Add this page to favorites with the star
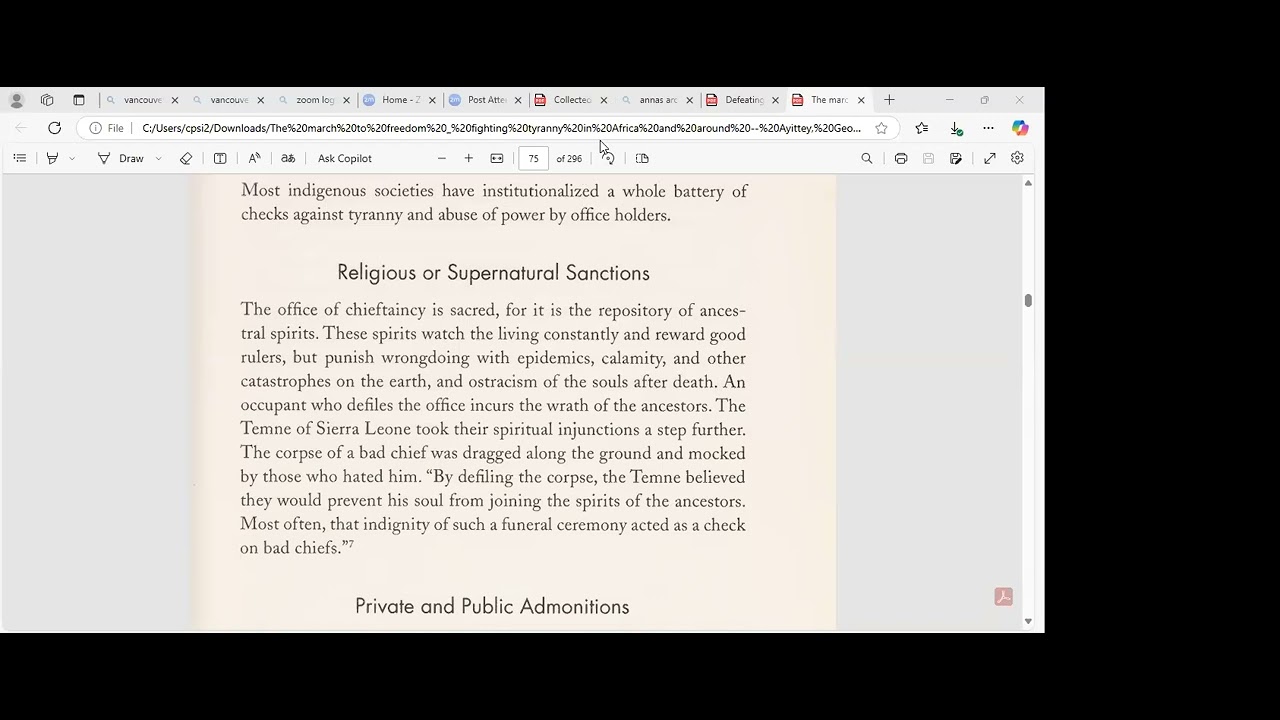 (x=881, y=128)
